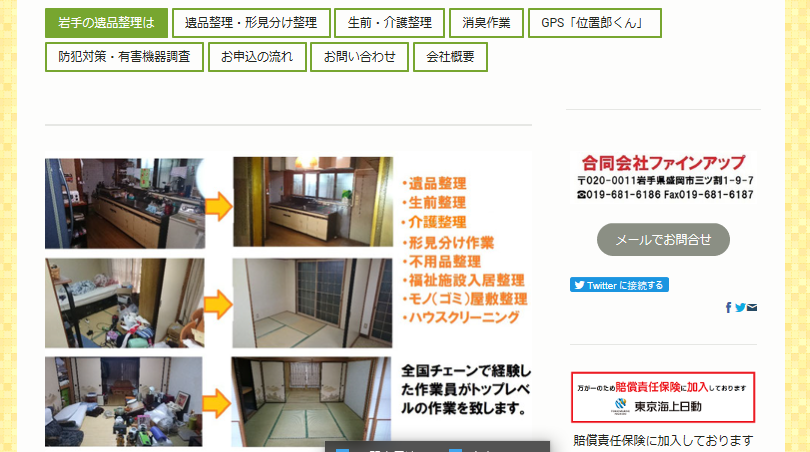Click the 賠償責任保険に加入しております text link
The width and height of the screenshot is (810, 452).
click(x=663, y=441)
